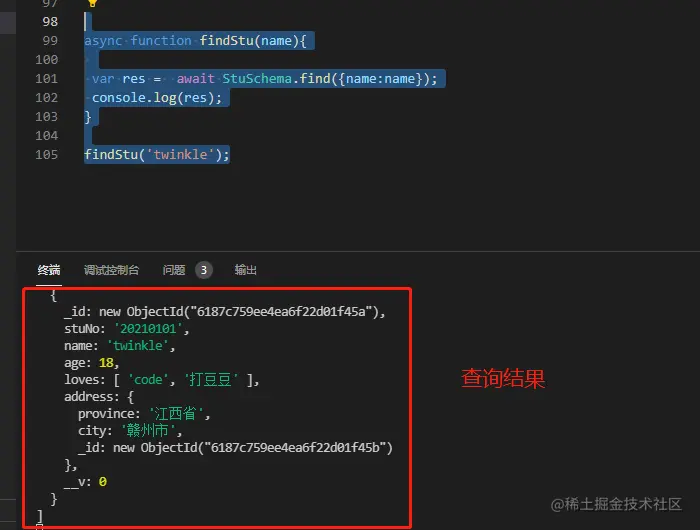Click StuSchema in the find call

pyautogui.click(x=257, y=79)
